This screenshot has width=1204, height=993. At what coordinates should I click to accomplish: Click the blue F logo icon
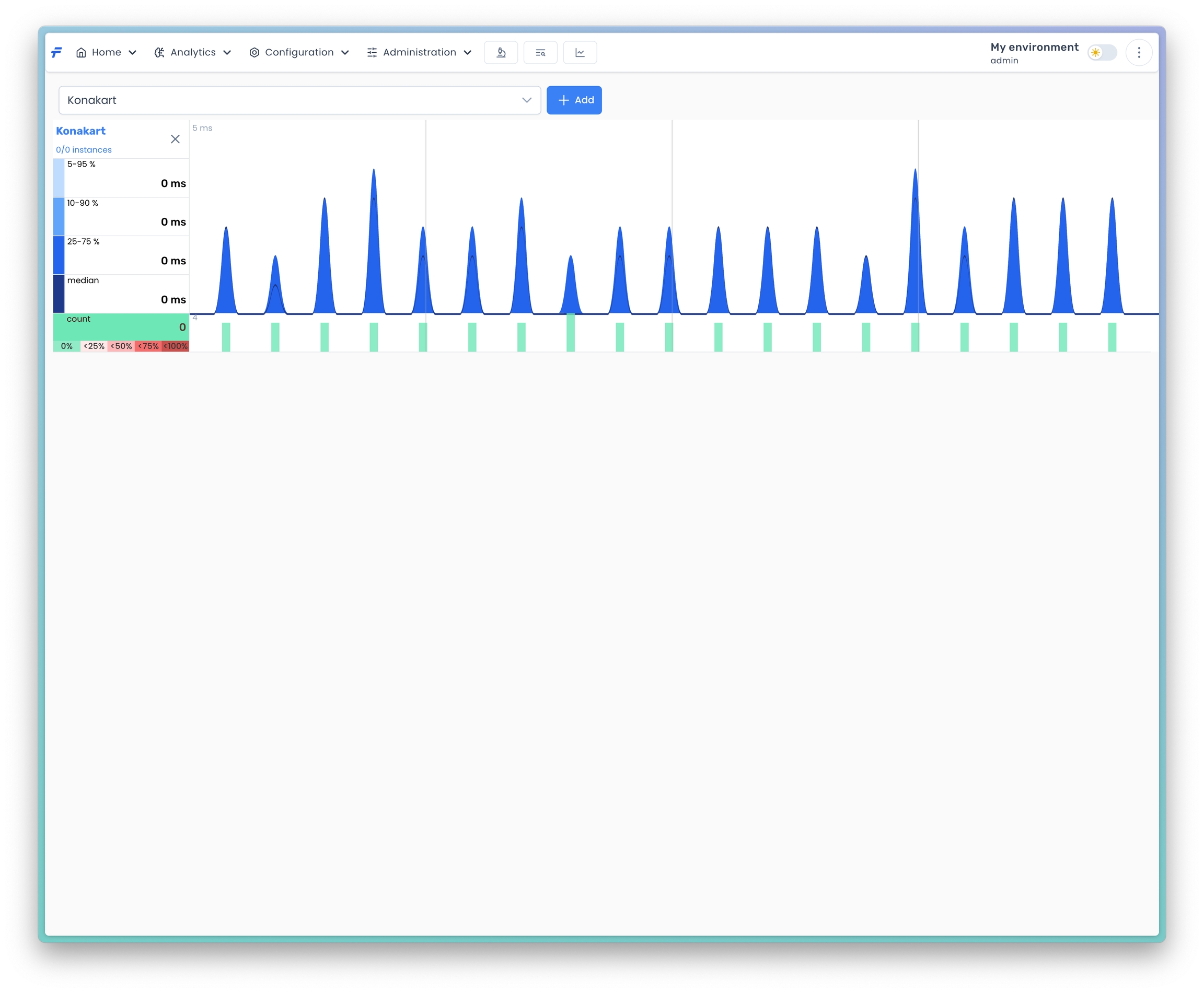pyautogui.click(x=56, y=53)
